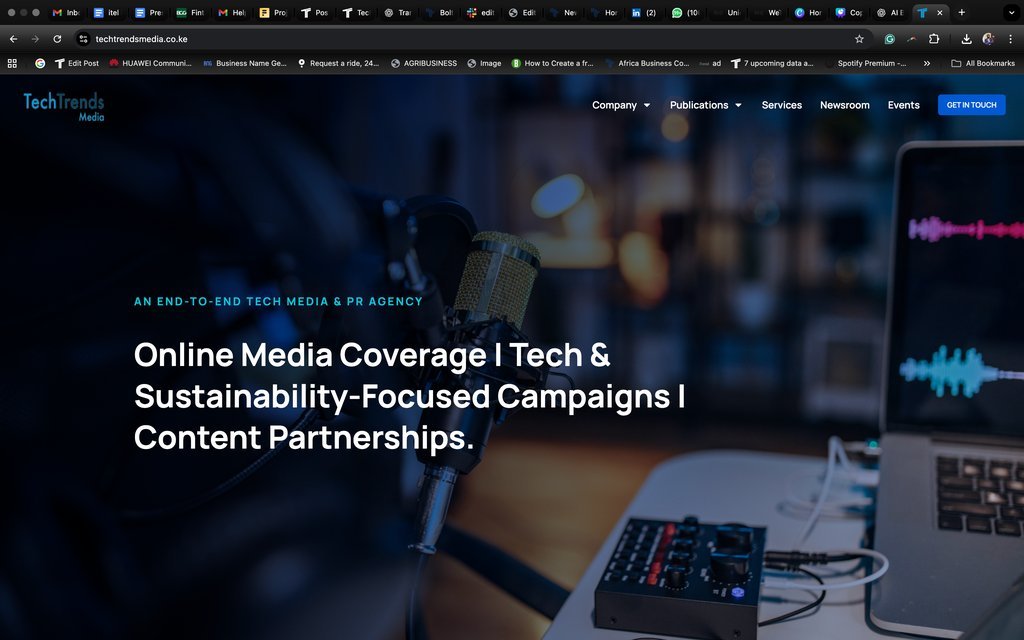Open the Edit Post bookmark
The image size is (1024, 640).
[x=77, y=63]
